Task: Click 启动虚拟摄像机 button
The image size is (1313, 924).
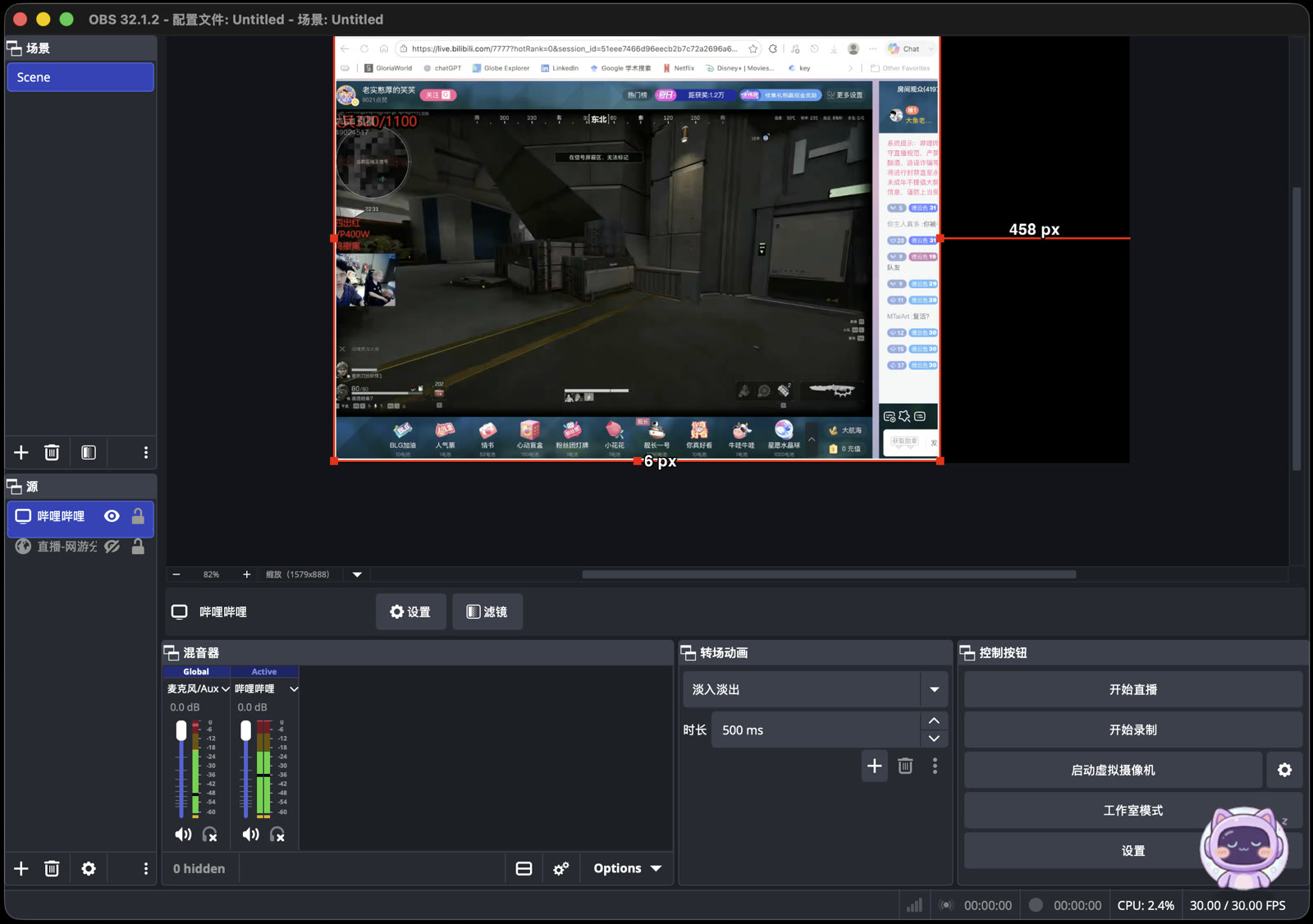Action: 1113,770
